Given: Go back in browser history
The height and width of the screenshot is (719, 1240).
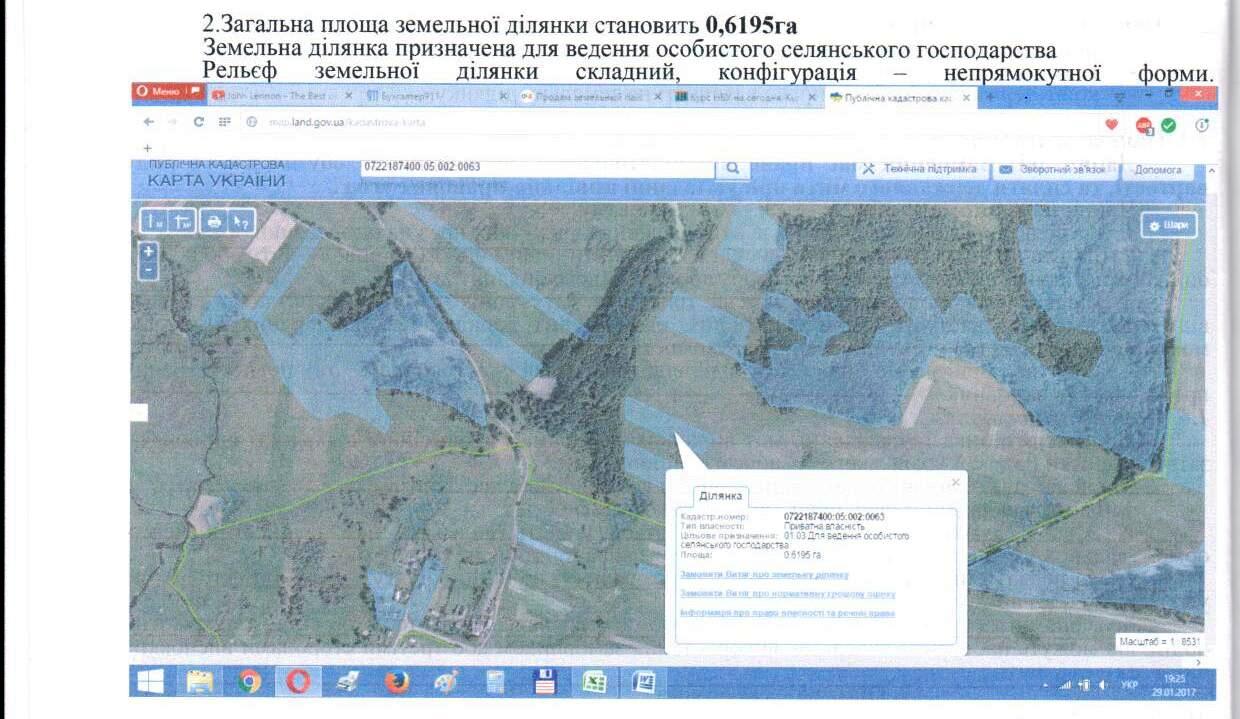Looking at the screenshot, I should (149, 122).
